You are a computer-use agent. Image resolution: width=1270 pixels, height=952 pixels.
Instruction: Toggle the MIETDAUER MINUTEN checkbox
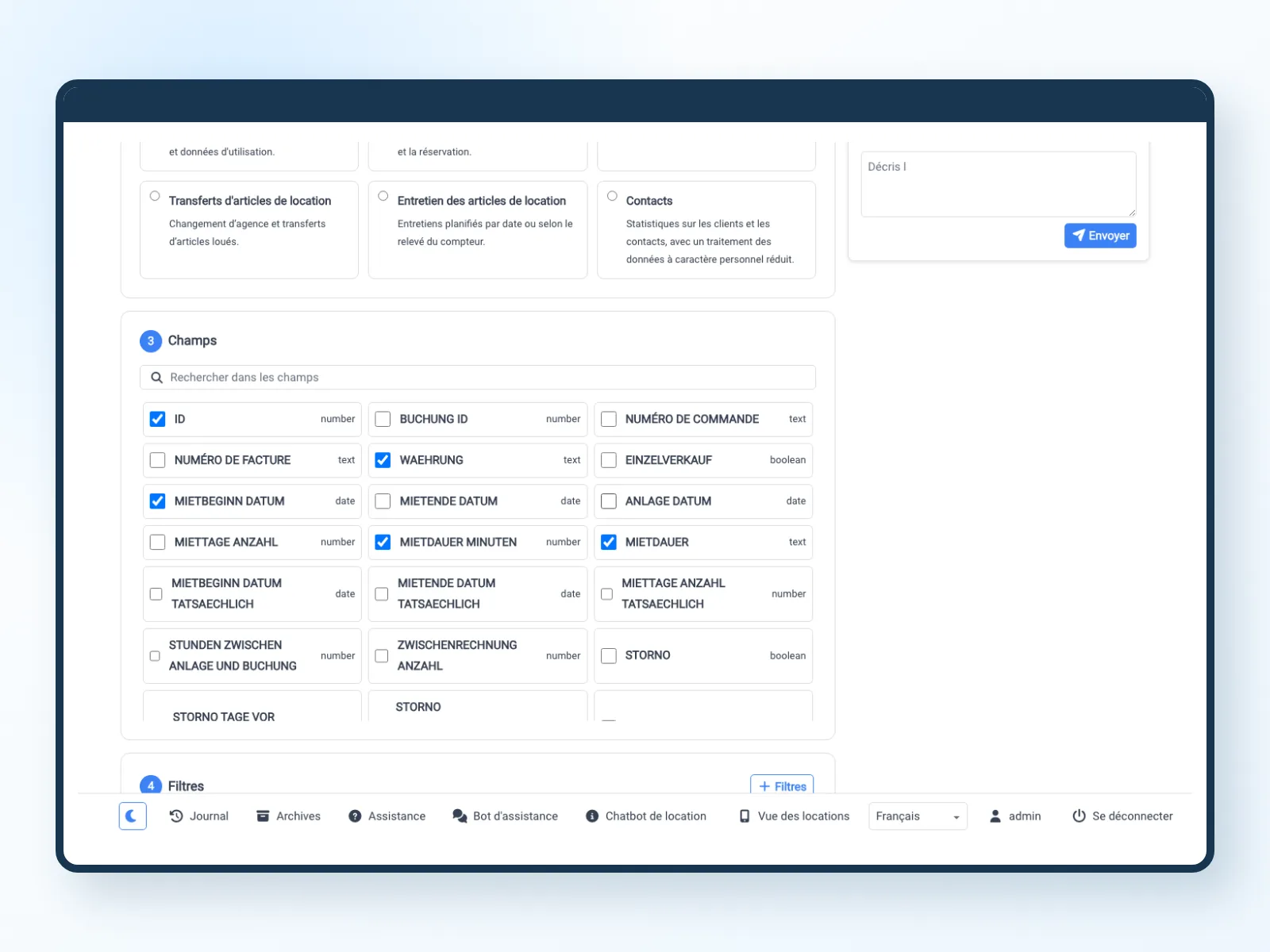(x=383, y=542)
